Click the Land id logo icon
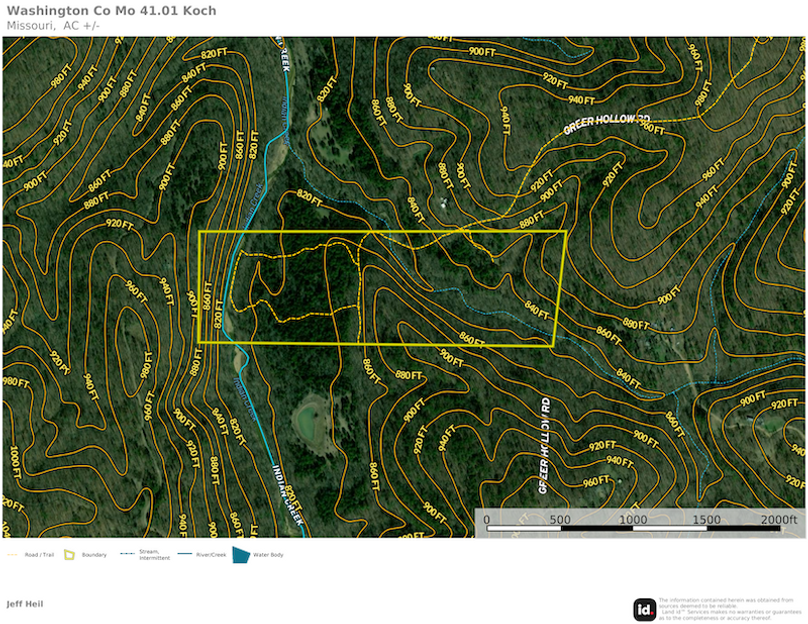This screenshot has width=808, height=624. pos(645,609)
